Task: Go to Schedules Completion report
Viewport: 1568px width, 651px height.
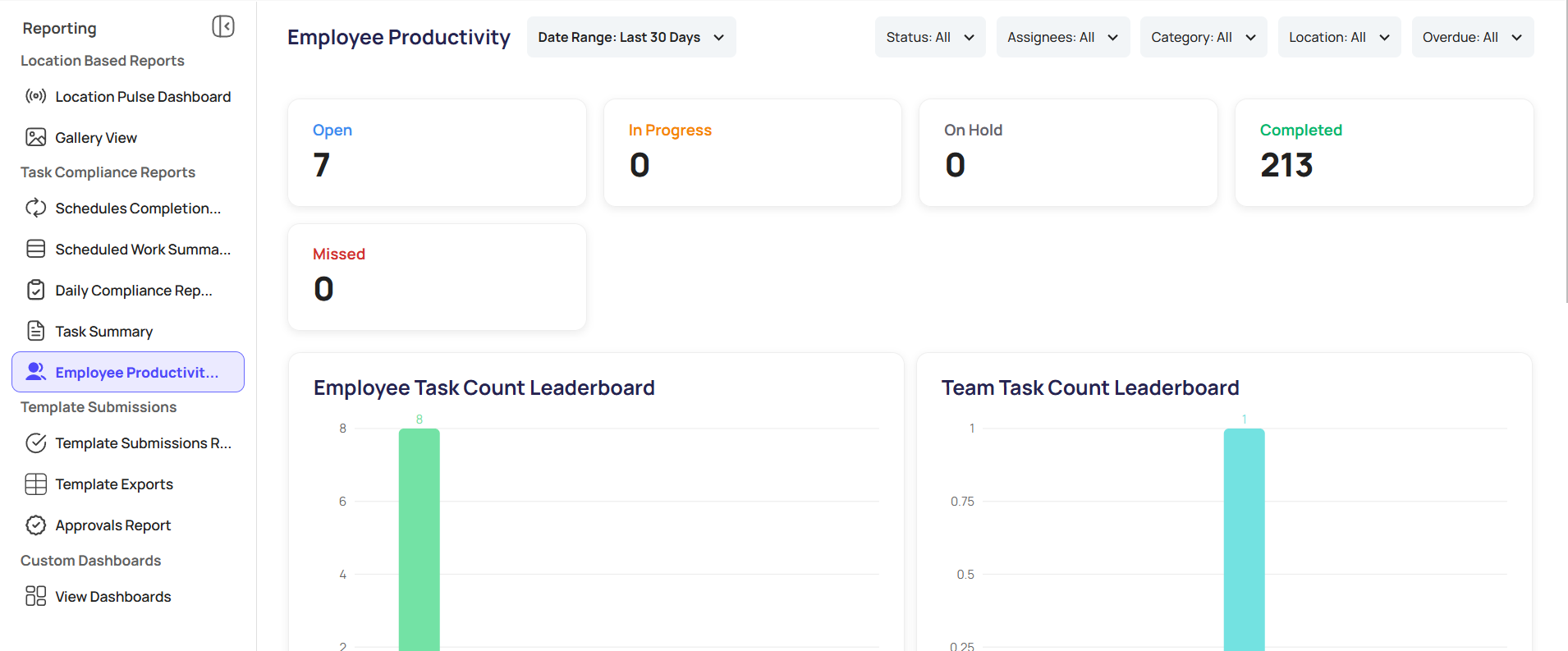Action: coord(128,209)
